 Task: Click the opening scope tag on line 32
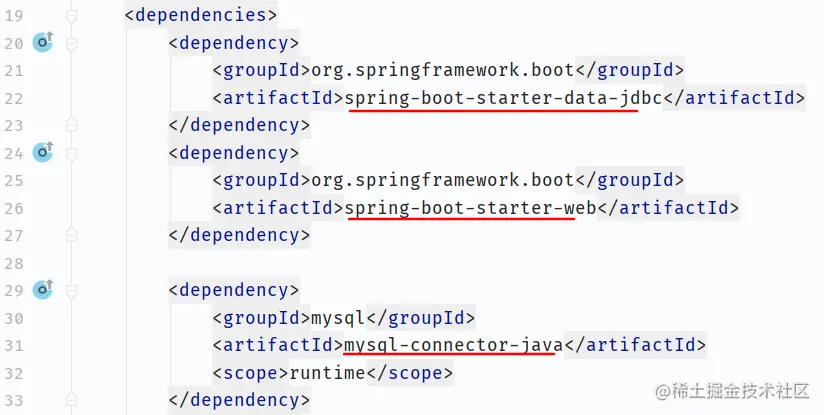coord(251,373)
